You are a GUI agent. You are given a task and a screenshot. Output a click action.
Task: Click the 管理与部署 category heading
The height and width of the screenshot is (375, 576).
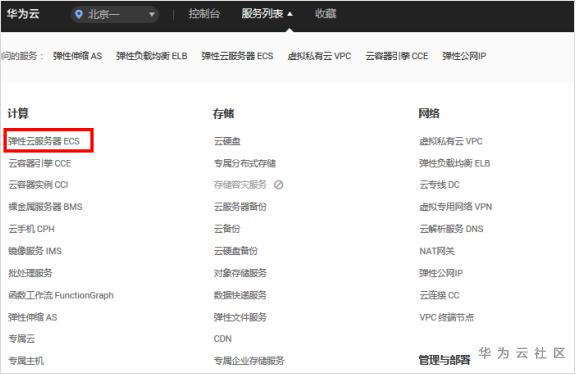[x=444, y=360]
